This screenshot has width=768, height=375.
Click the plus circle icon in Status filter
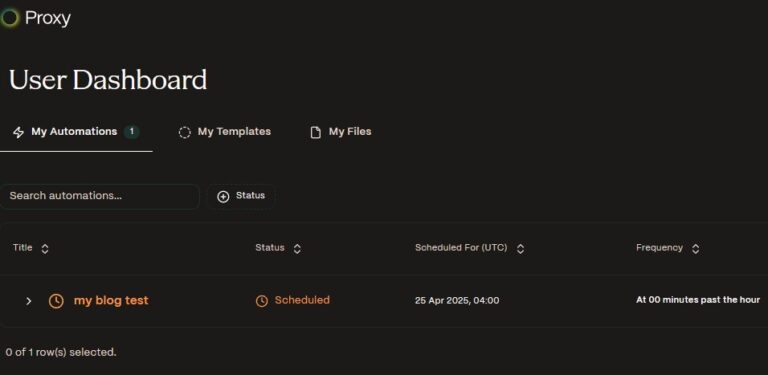pyautogui.click(x=223, y=196)
